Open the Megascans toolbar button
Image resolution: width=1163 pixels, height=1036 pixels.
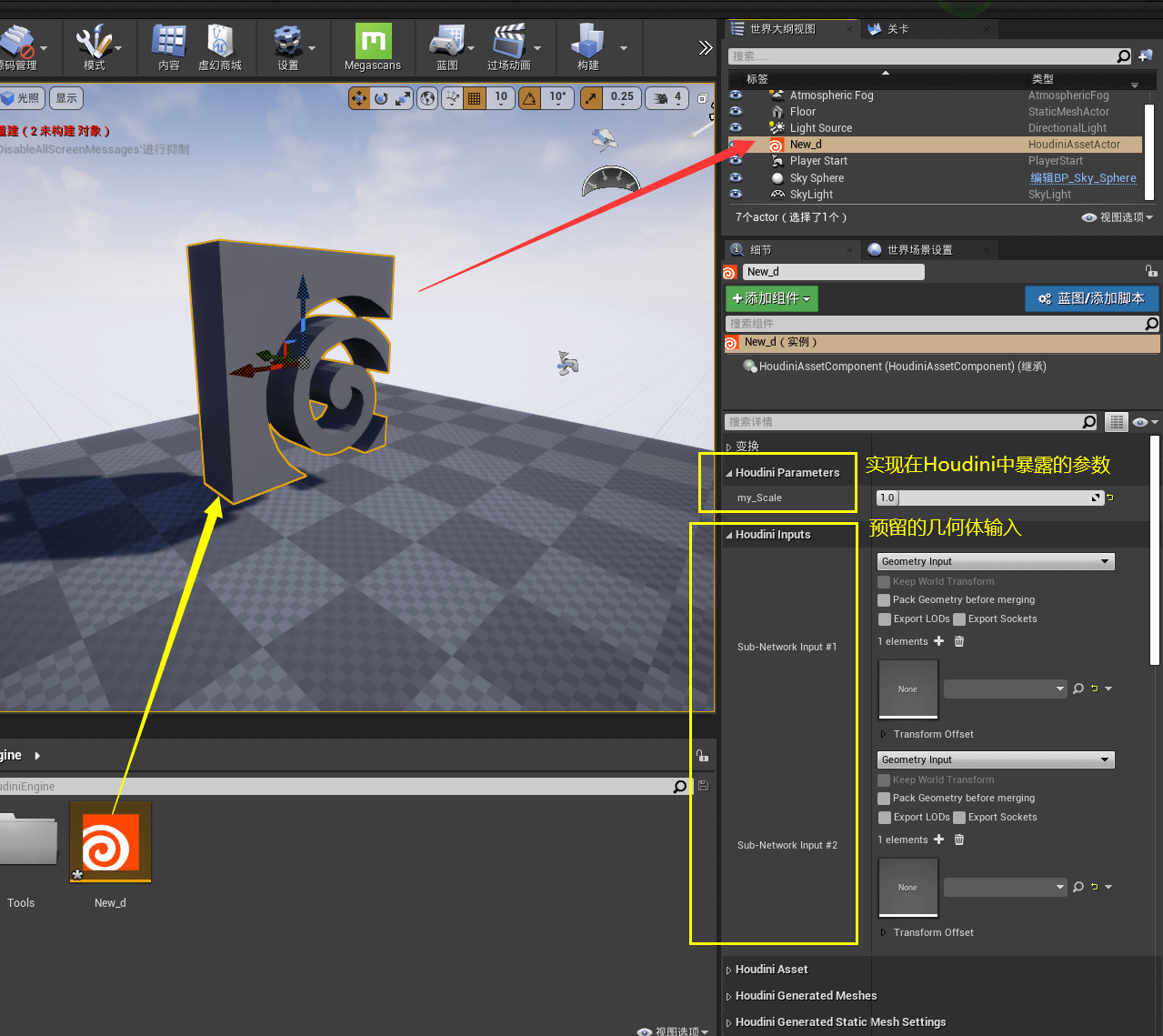point(373,47)
